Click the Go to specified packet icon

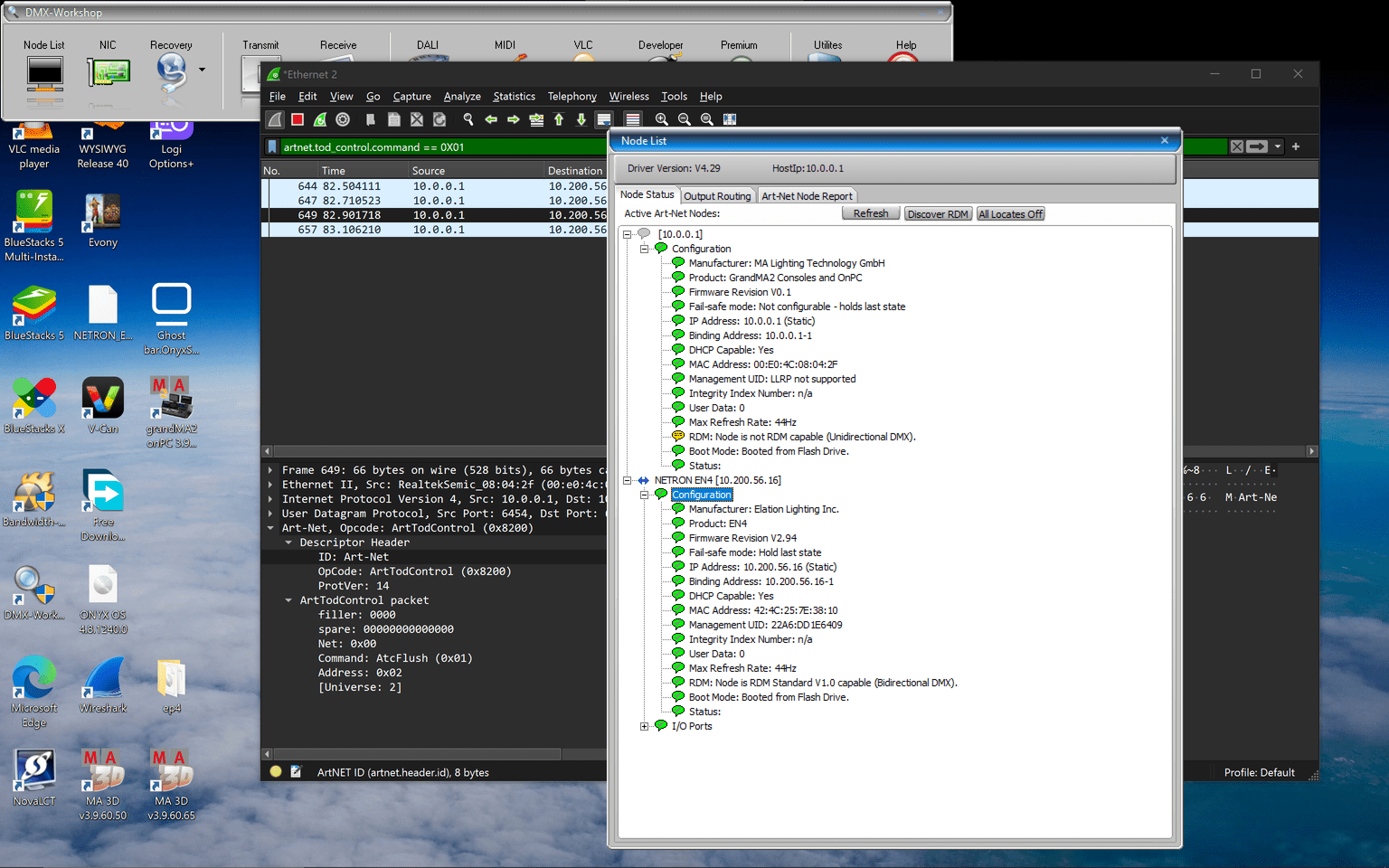pyautogui.click(x=536, y=119)
